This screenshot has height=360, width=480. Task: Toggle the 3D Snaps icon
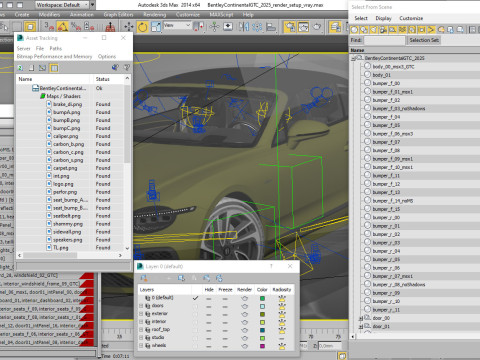(49, 27)
